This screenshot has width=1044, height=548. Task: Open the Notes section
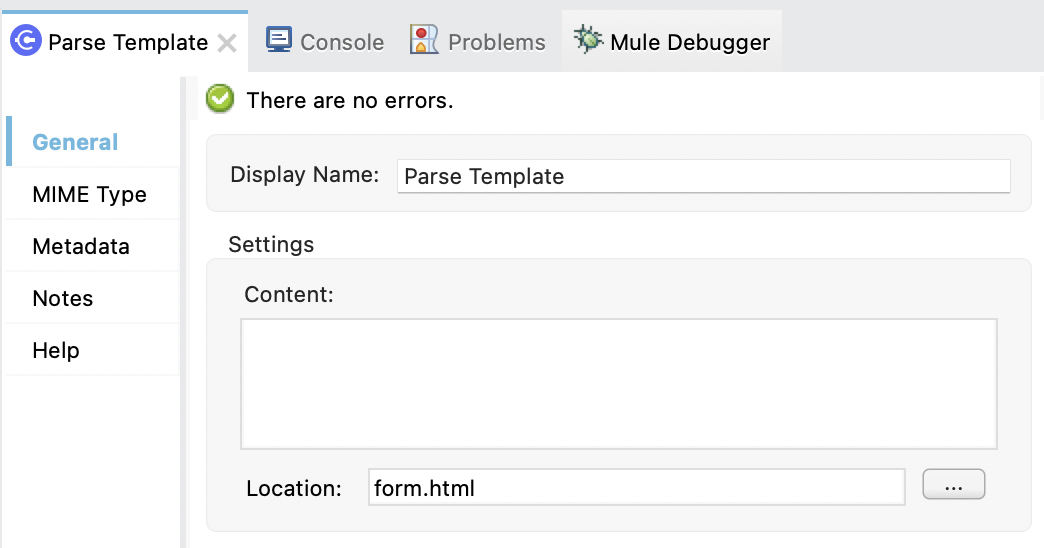pos(62,298)
